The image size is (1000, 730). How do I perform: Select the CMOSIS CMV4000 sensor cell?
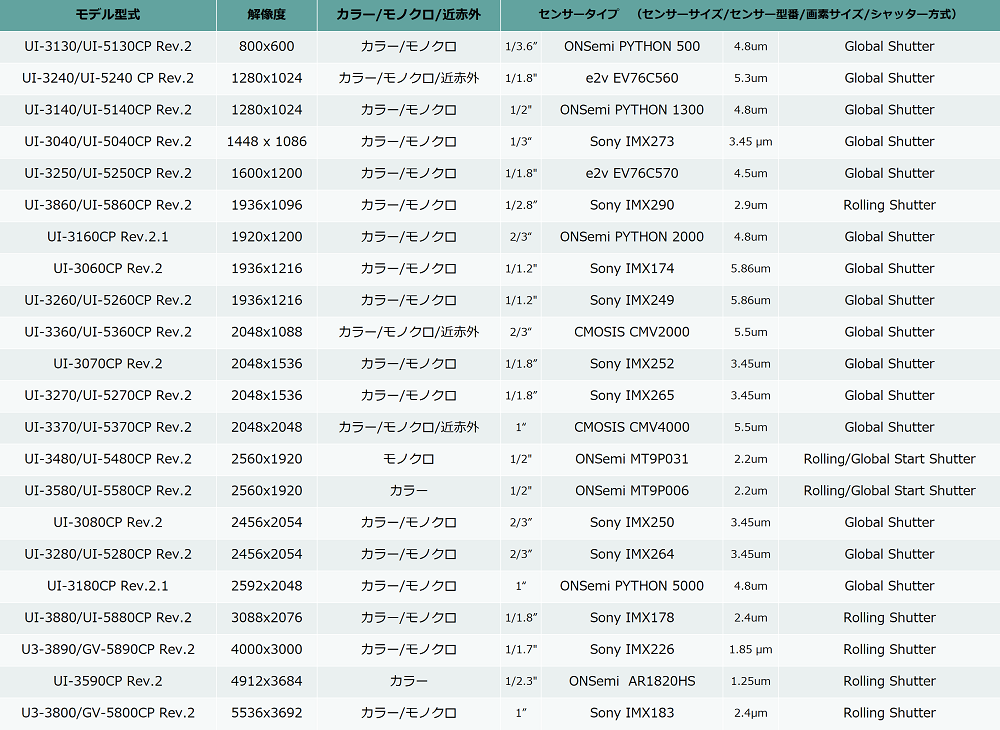coord(632,427)
